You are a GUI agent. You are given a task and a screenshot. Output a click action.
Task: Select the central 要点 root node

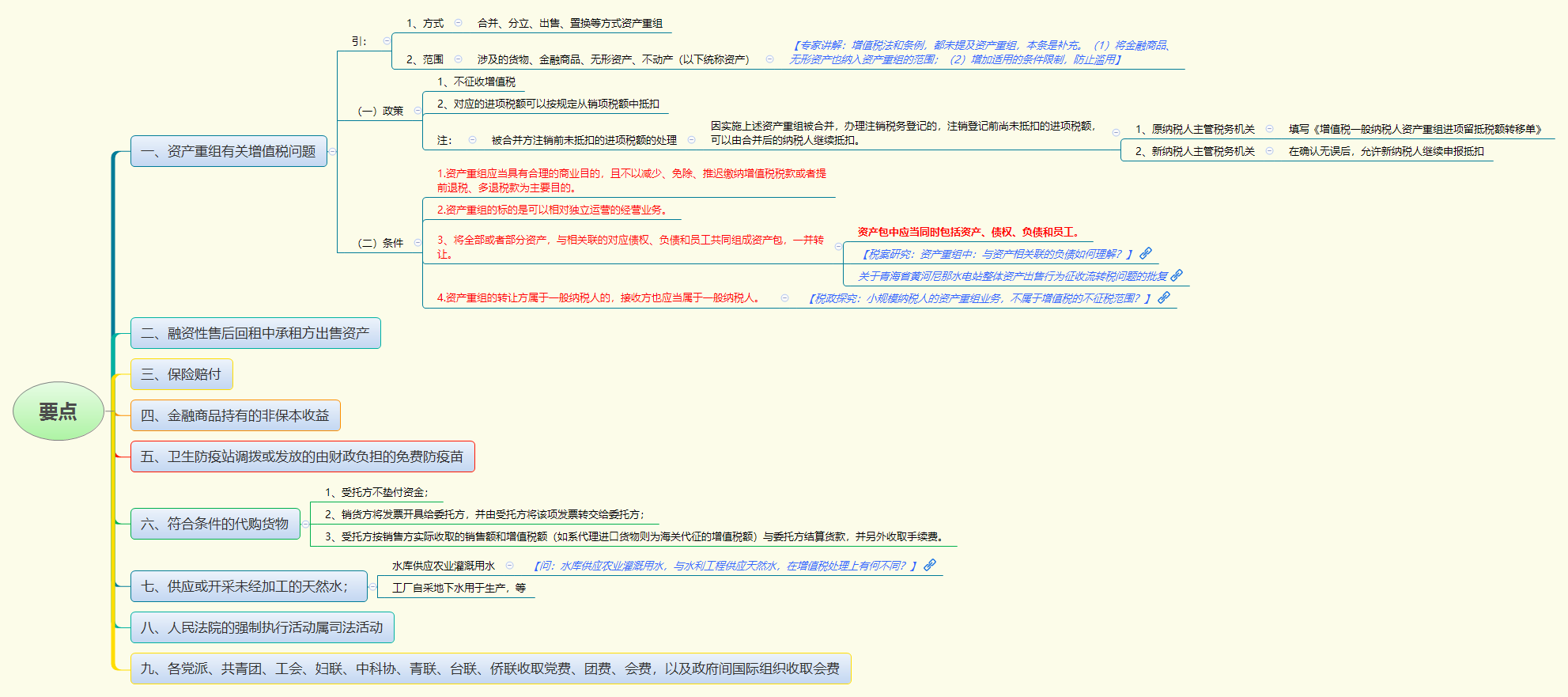pos(59,411)
